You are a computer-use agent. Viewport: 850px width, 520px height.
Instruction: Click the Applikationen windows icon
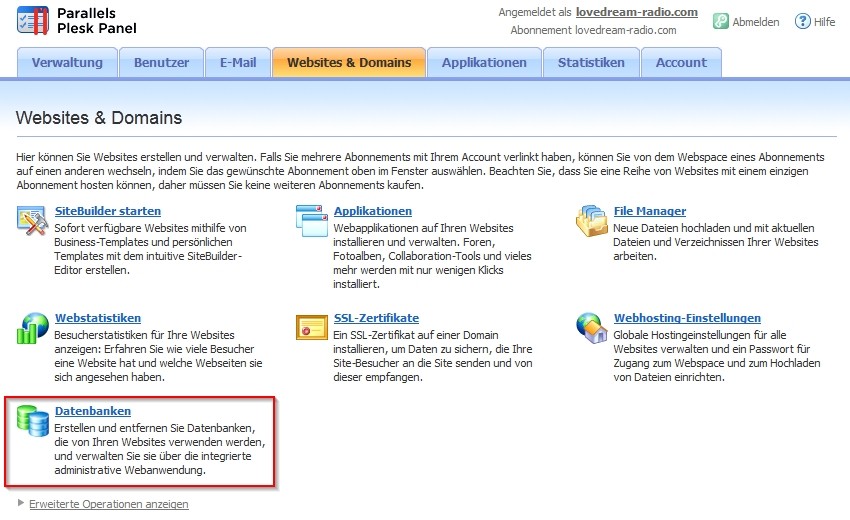pos(311,220)
